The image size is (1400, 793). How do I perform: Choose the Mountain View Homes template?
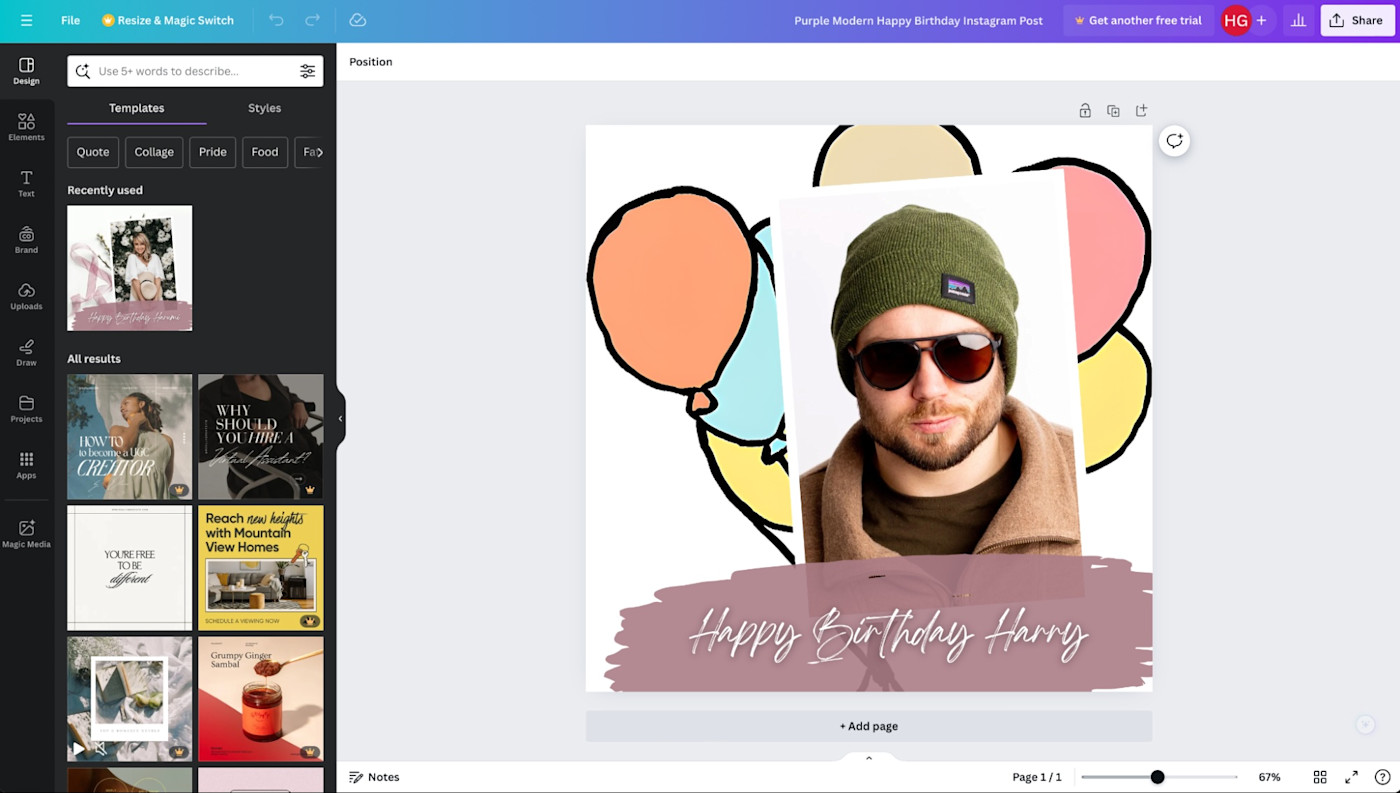click(x=261, y=568)
